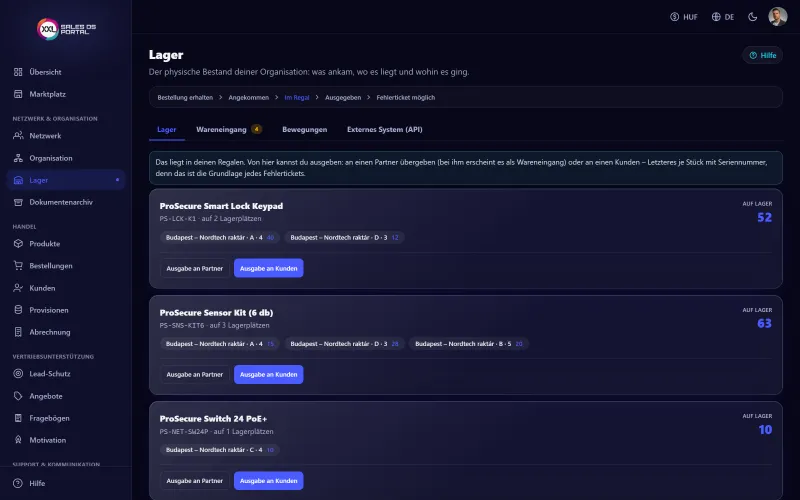Click the PS-SNS-KIT6 SKU line

(x=214, y=325)
